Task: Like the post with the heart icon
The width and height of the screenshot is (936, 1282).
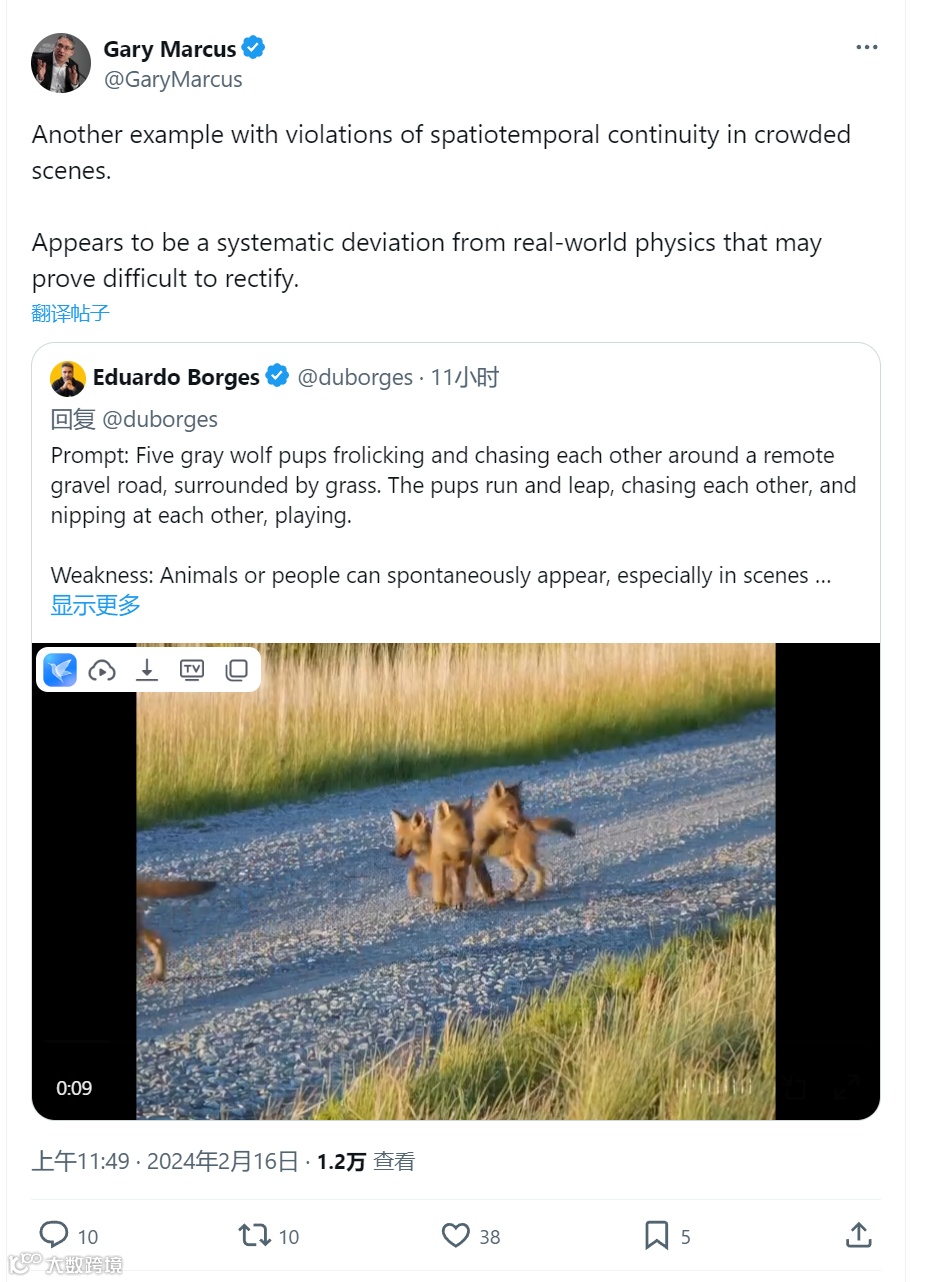Action: (456, 1235)
